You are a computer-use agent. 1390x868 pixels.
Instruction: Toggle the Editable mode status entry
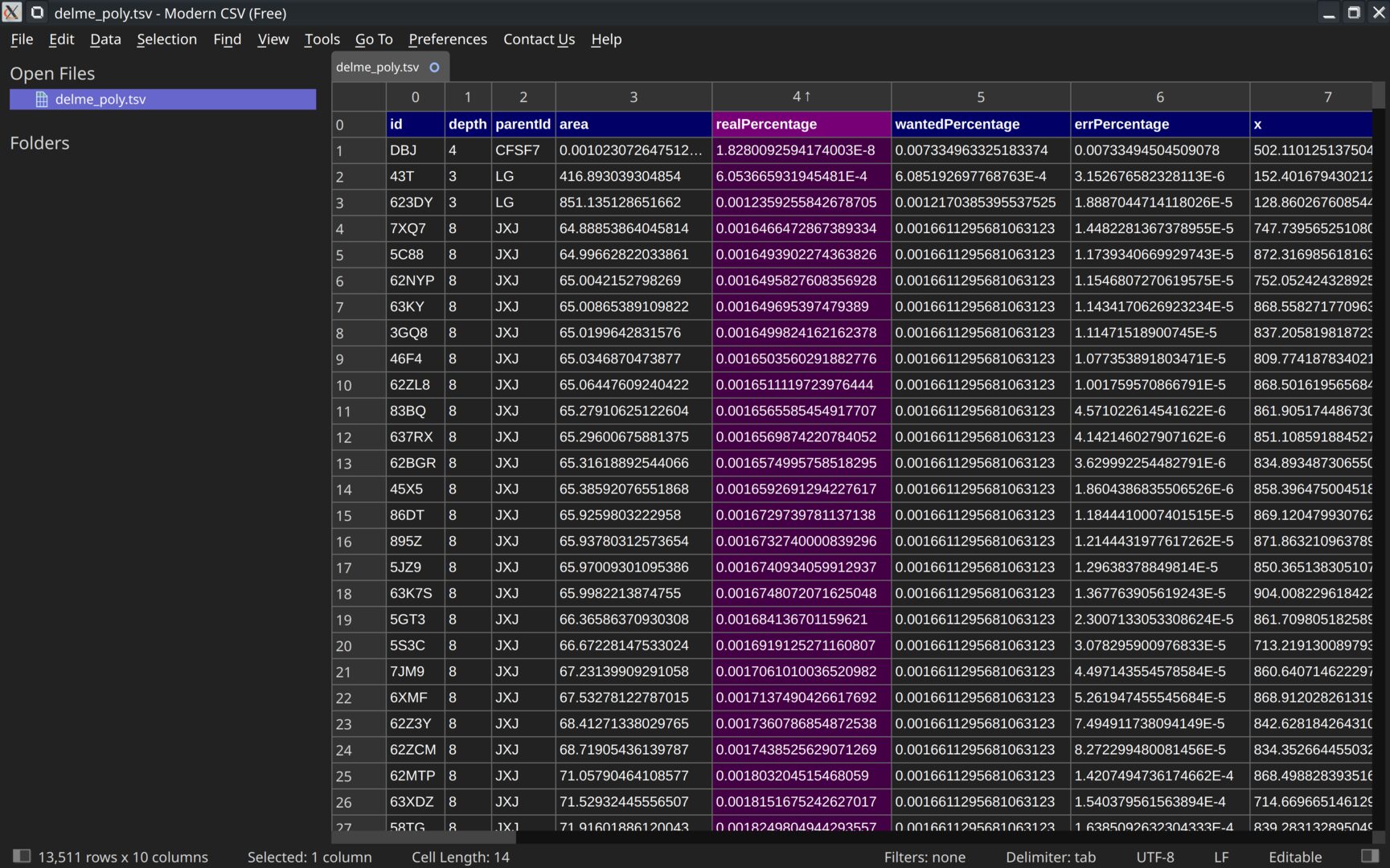pos(1295,858)
